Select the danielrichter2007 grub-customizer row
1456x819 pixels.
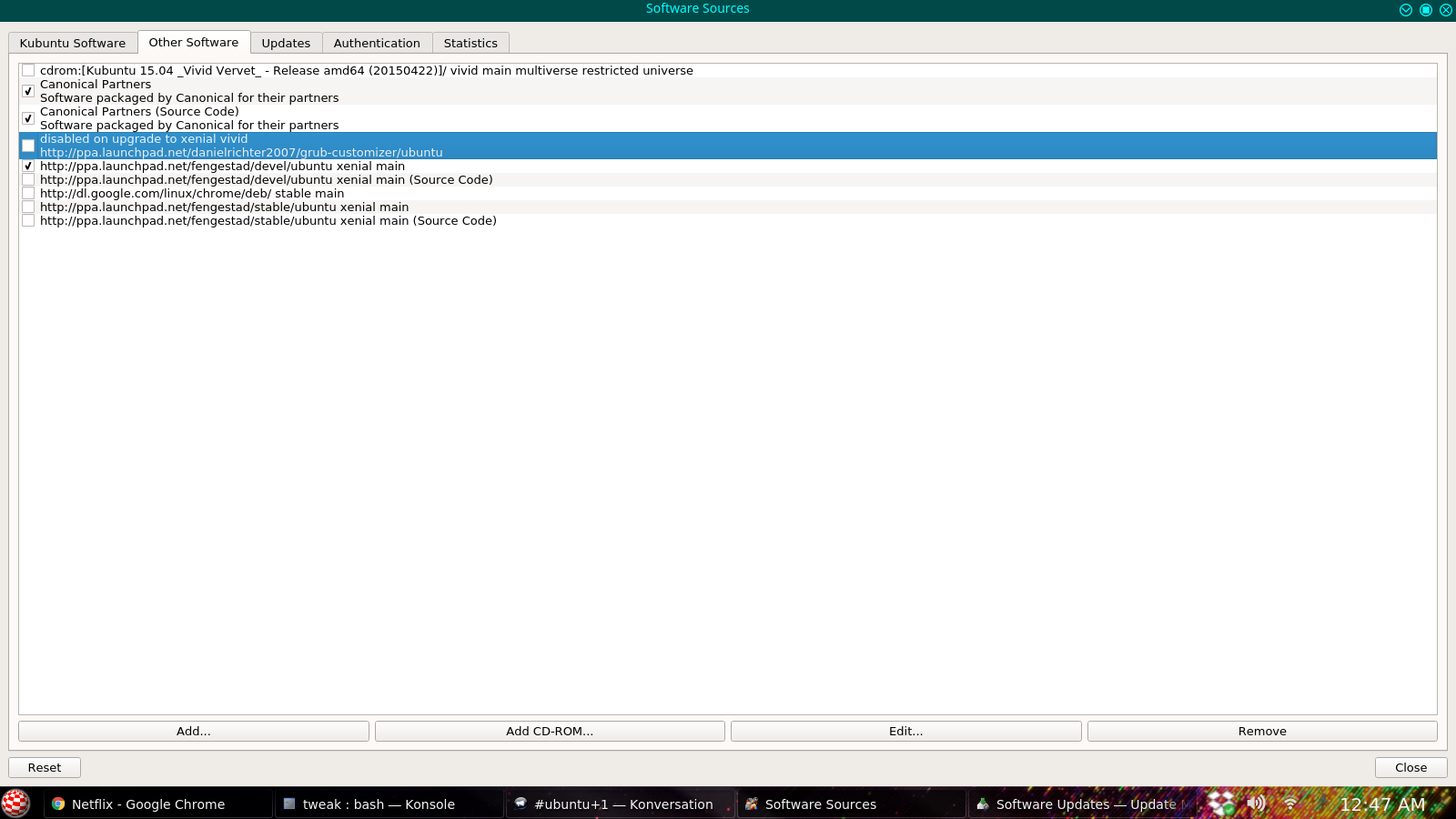[x=728, y=146]
